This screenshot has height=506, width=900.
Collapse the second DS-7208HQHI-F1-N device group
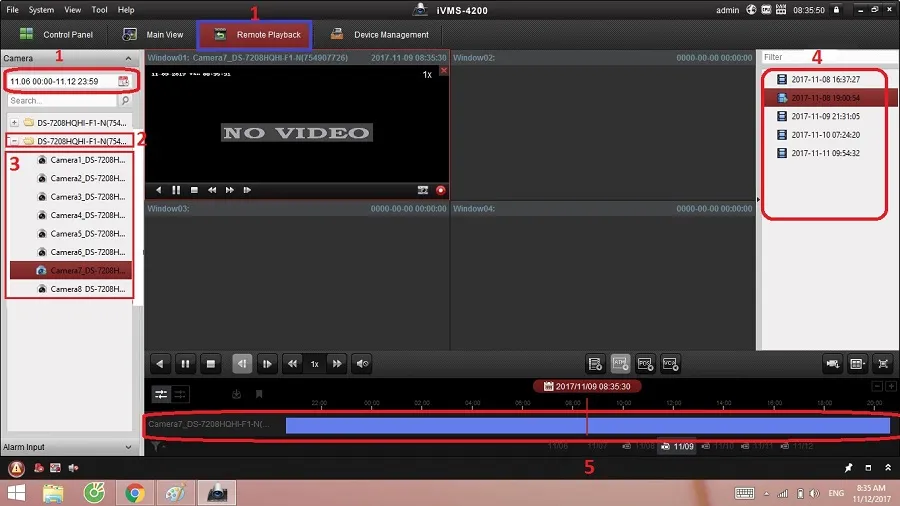(14, 141)
